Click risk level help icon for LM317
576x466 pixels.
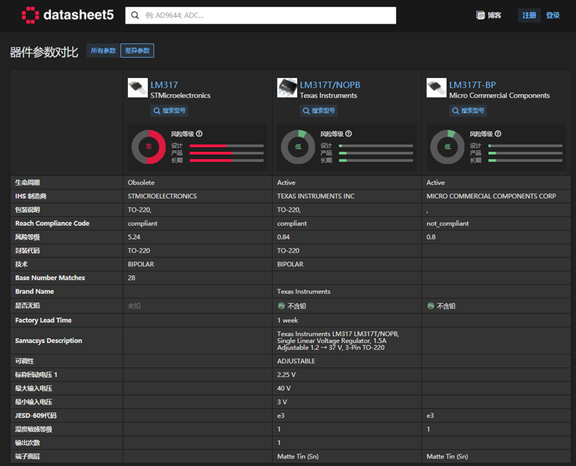click(x=199, y=134)
